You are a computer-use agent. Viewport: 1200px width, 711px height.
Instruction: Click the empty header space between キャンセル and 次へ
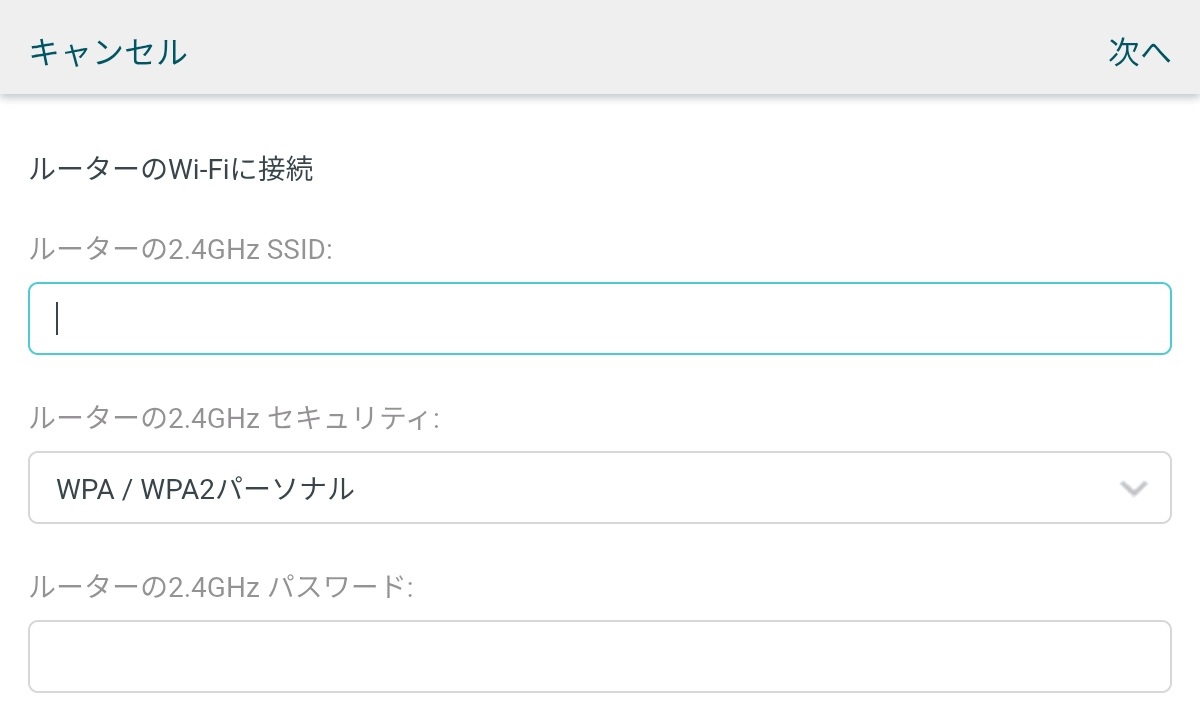(647, 51)
